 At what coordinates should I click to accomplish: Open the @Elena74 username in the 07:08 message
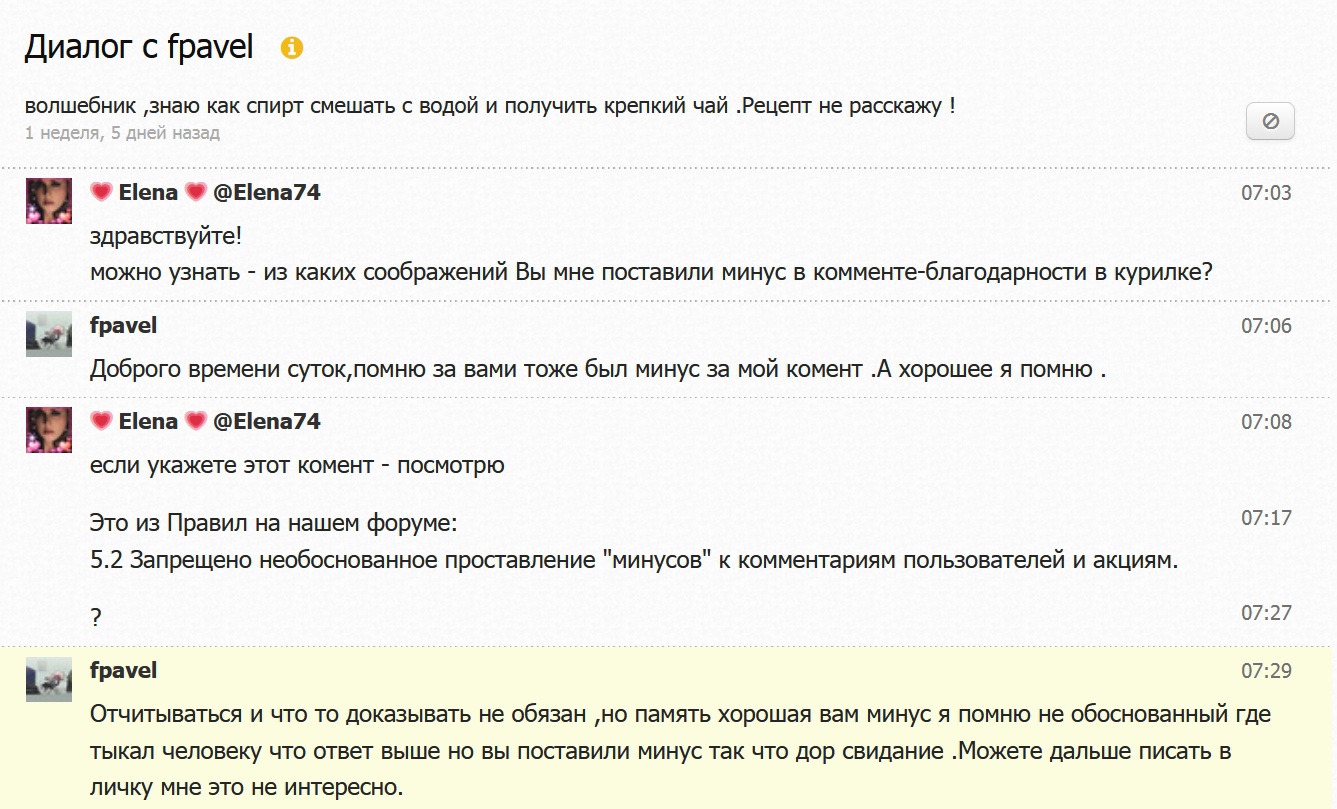266,422
